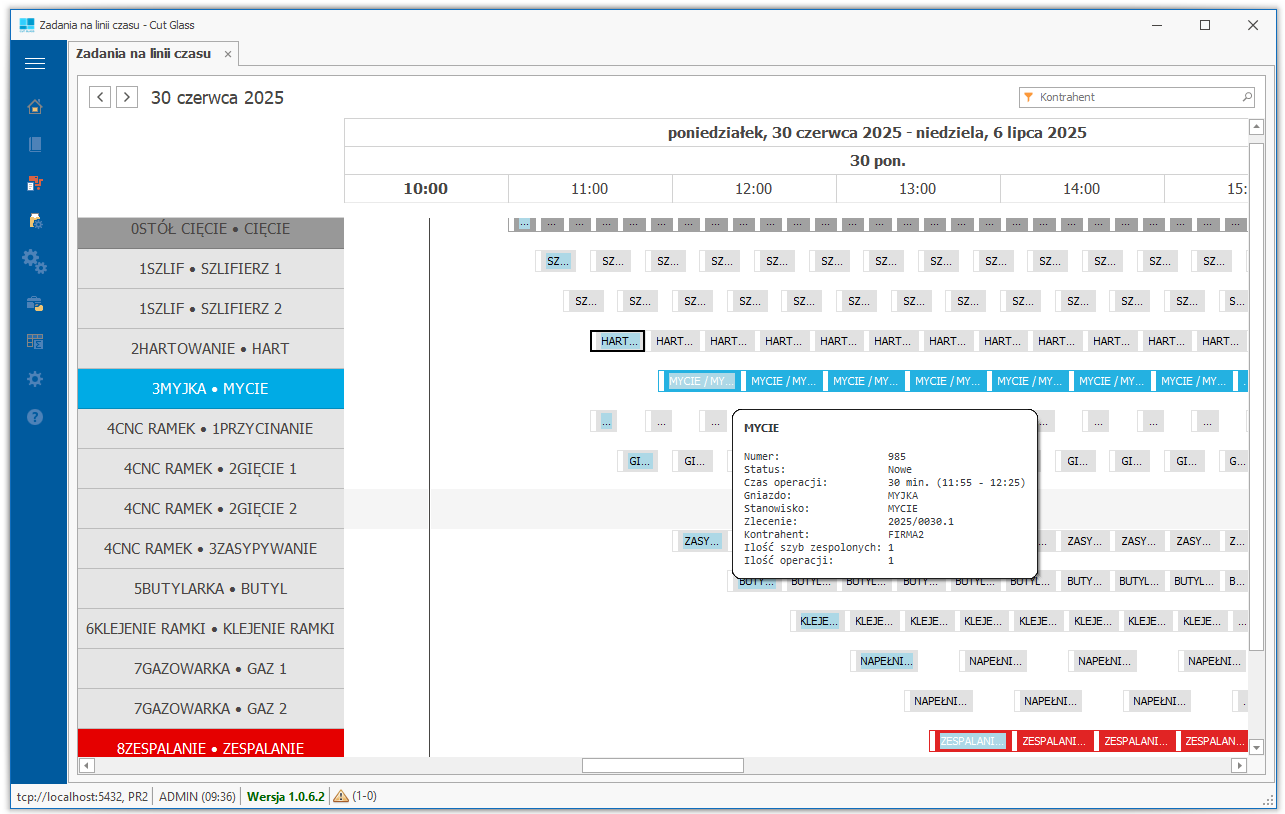Click the warning triangle in status bar

tap(341, 797)
